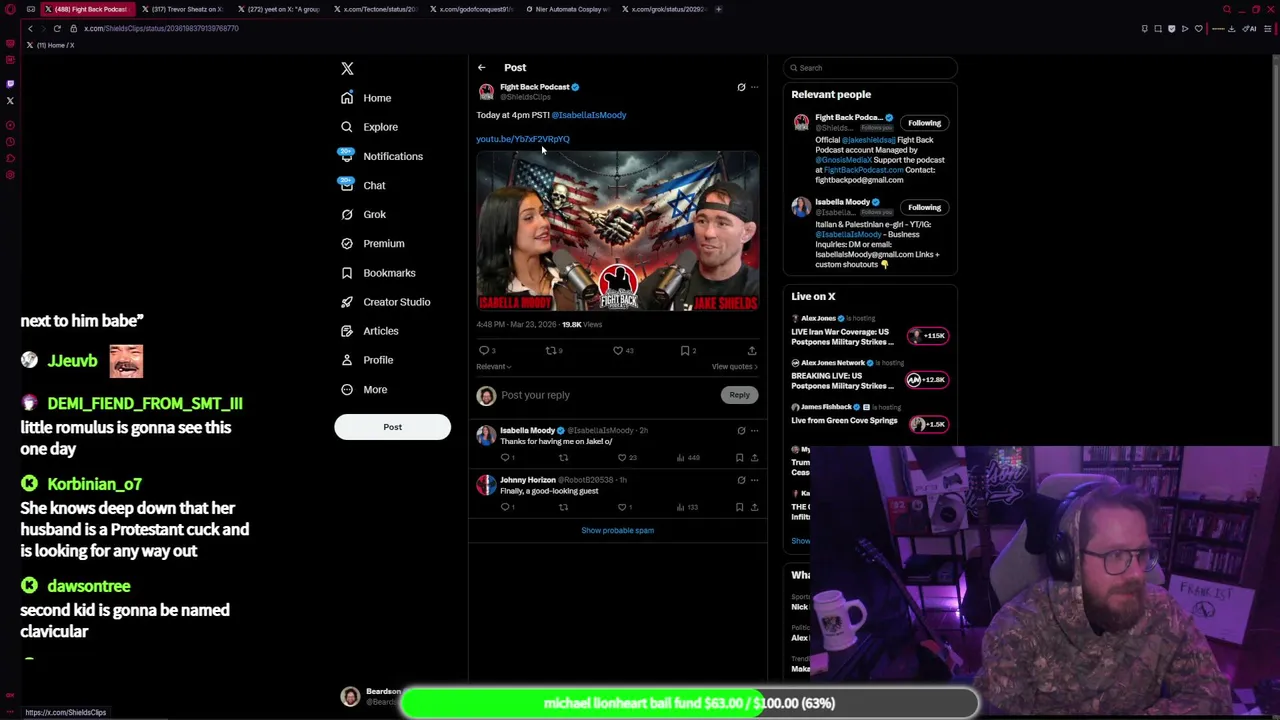
Task: Go back with the Post back arrow
Action: 481,68
